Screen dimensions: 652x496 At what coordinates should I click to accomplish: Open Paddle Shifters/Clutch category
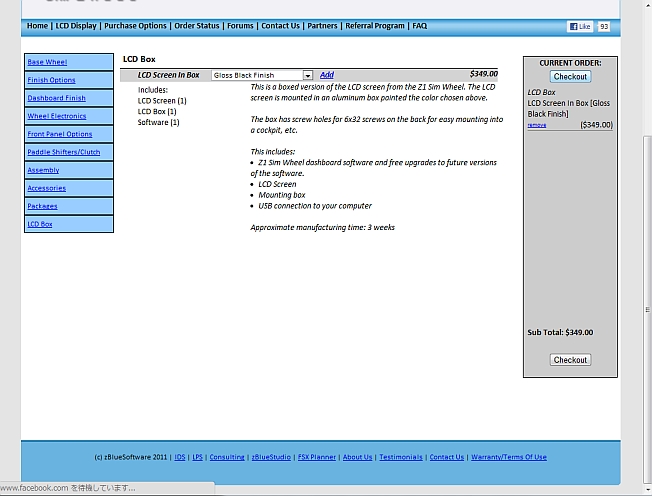(64, 152)
